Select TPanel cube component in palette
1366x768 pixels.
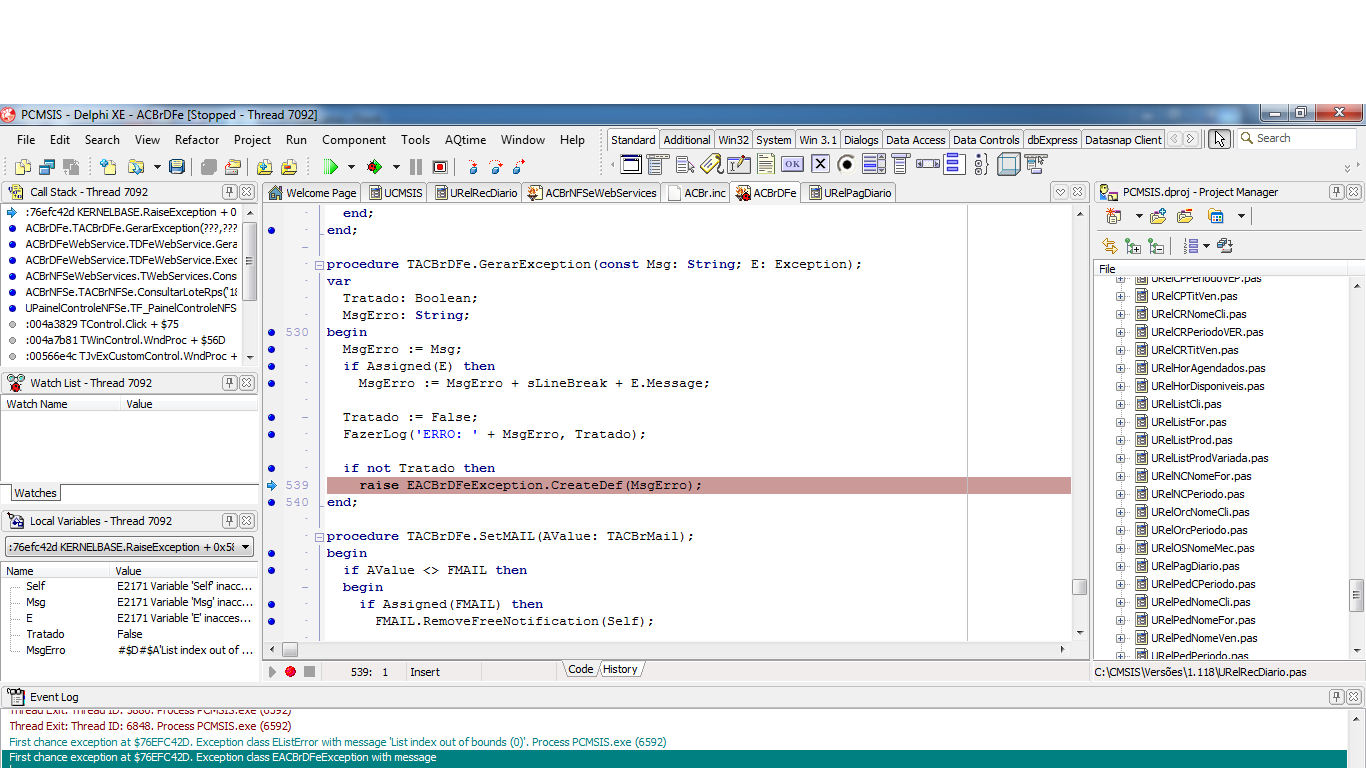tap(1008, 164)
